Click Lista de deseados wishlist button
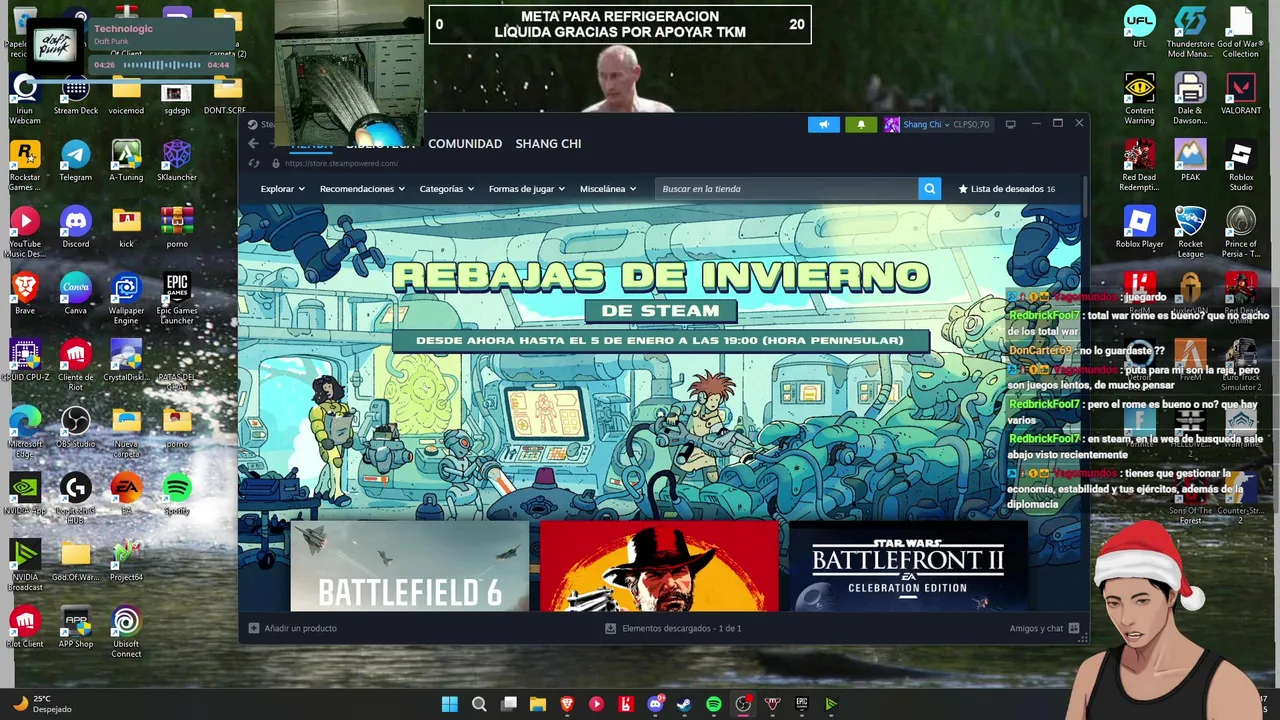 pos(1007,189)
